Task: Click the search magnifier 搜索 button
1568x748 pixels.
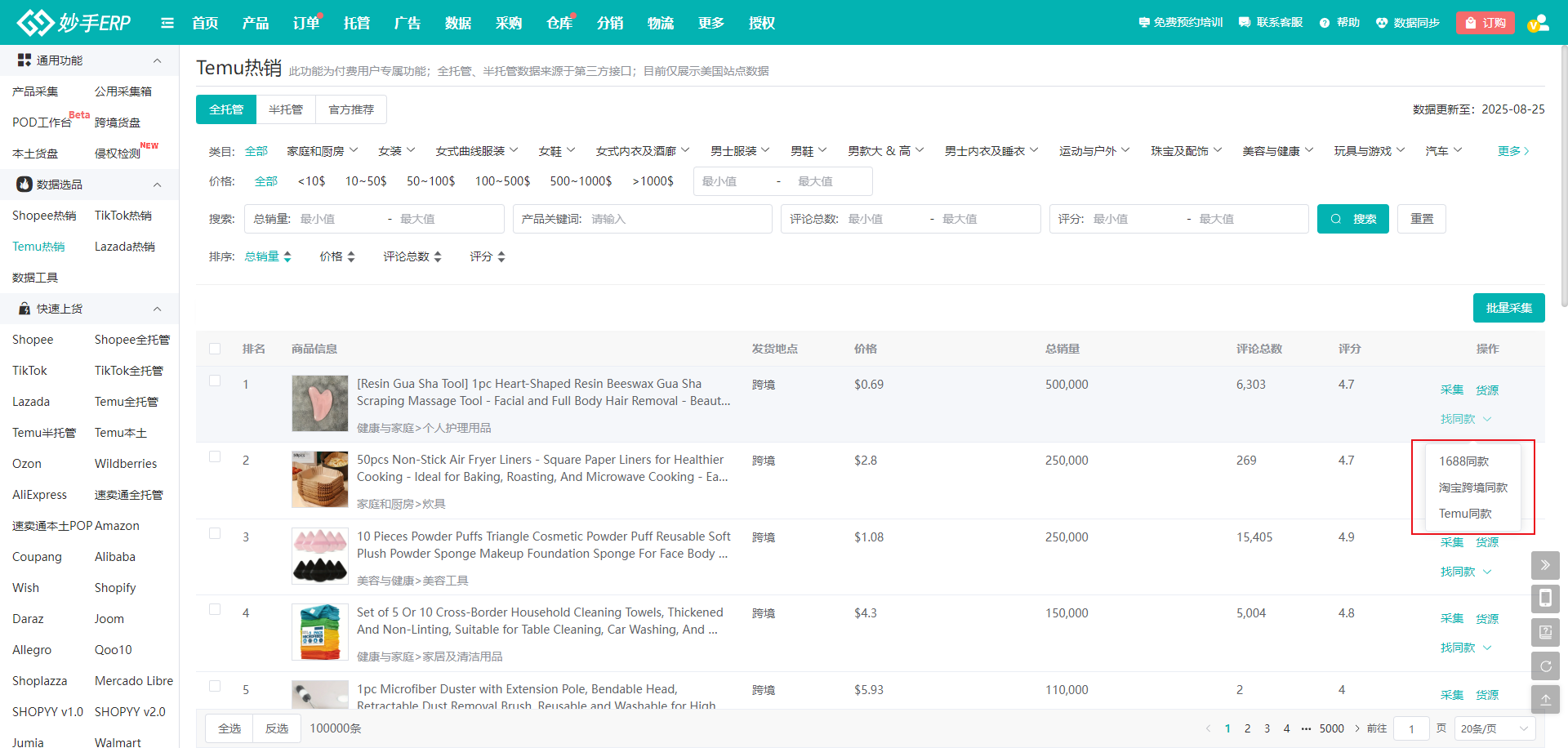Action: click(1352, 219)
